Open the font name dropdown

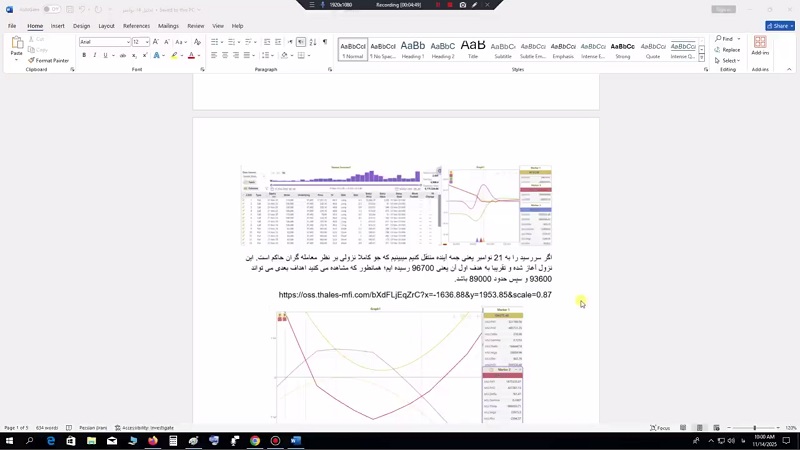pyautogui.click(x=128, y=42)
